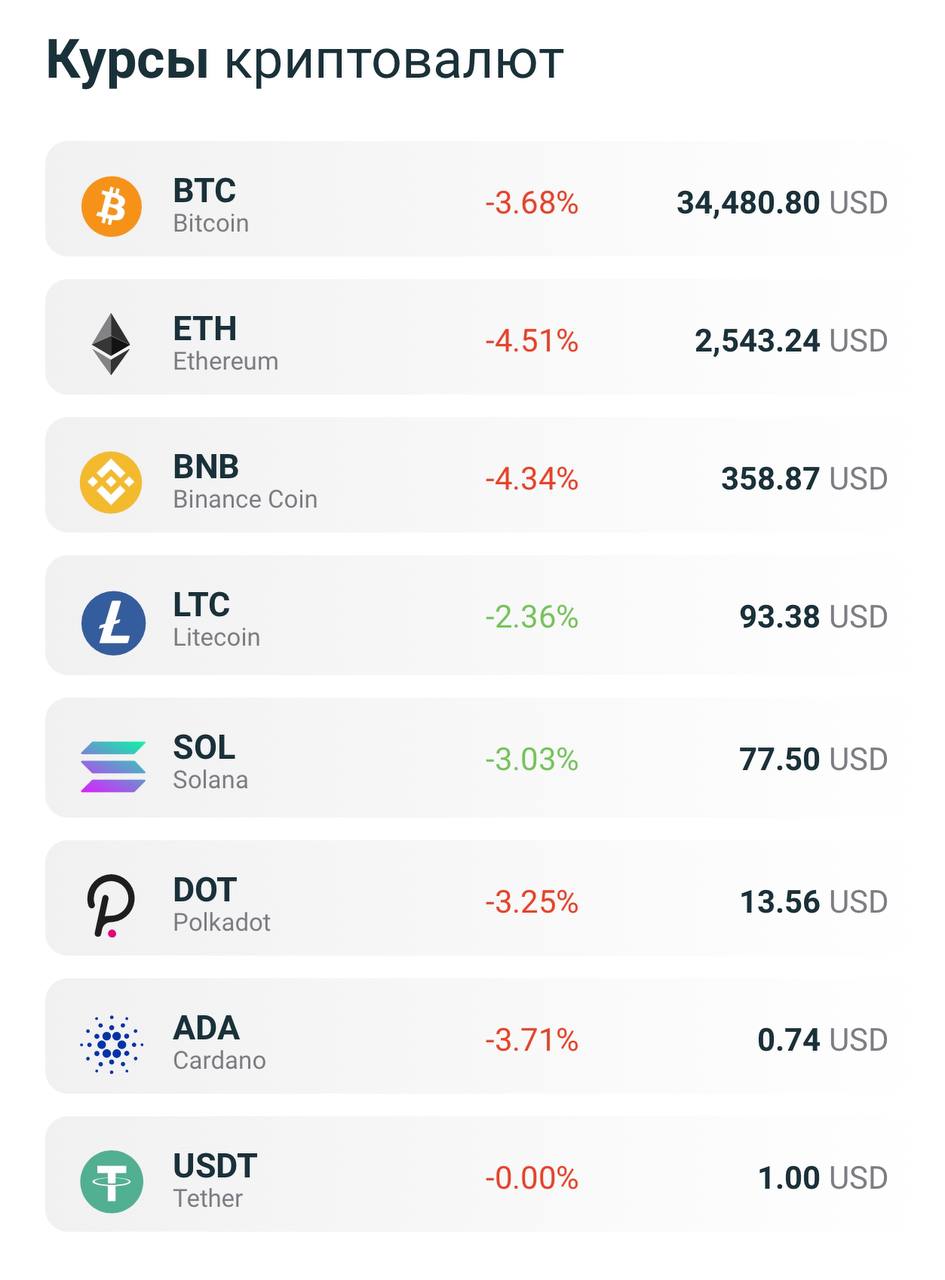Click the USDT ticker label
Image resolution: width=945 pixels, height=1280 pixels.
(x=215, y=1165)
